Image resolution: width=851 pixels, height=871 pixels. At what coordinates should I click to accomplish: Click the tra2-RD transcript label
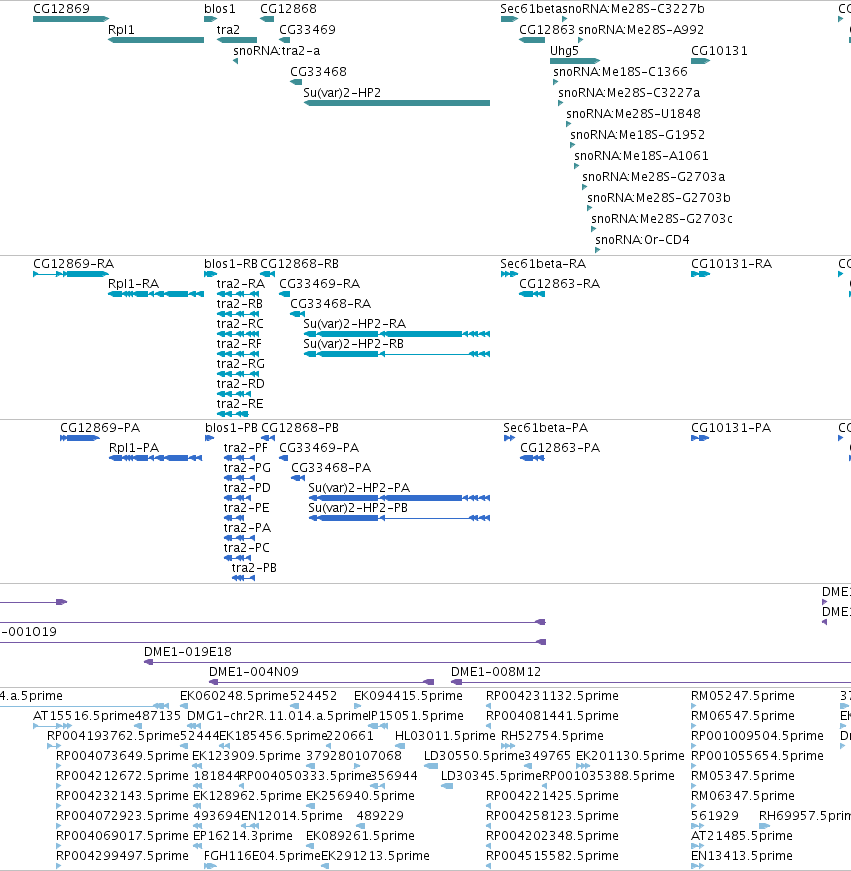coord(241,384)
